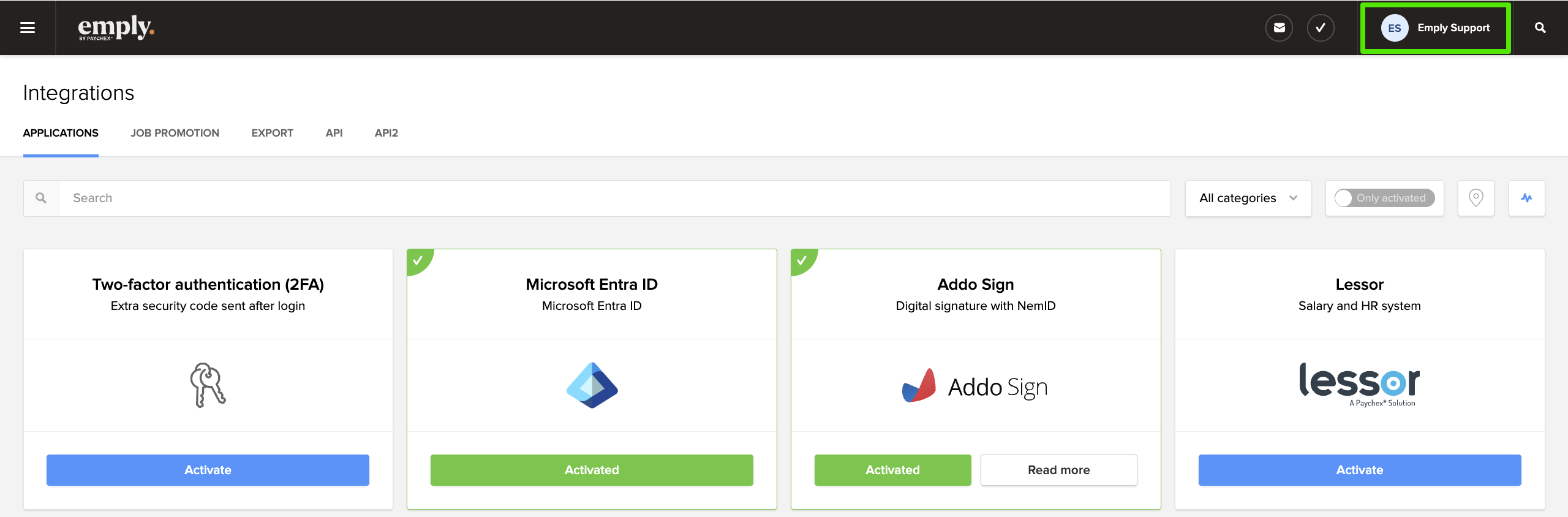Screen dimensions: 1568x517
Task: Open the hamburger navigation menu
Action: [x=28, y=28]
